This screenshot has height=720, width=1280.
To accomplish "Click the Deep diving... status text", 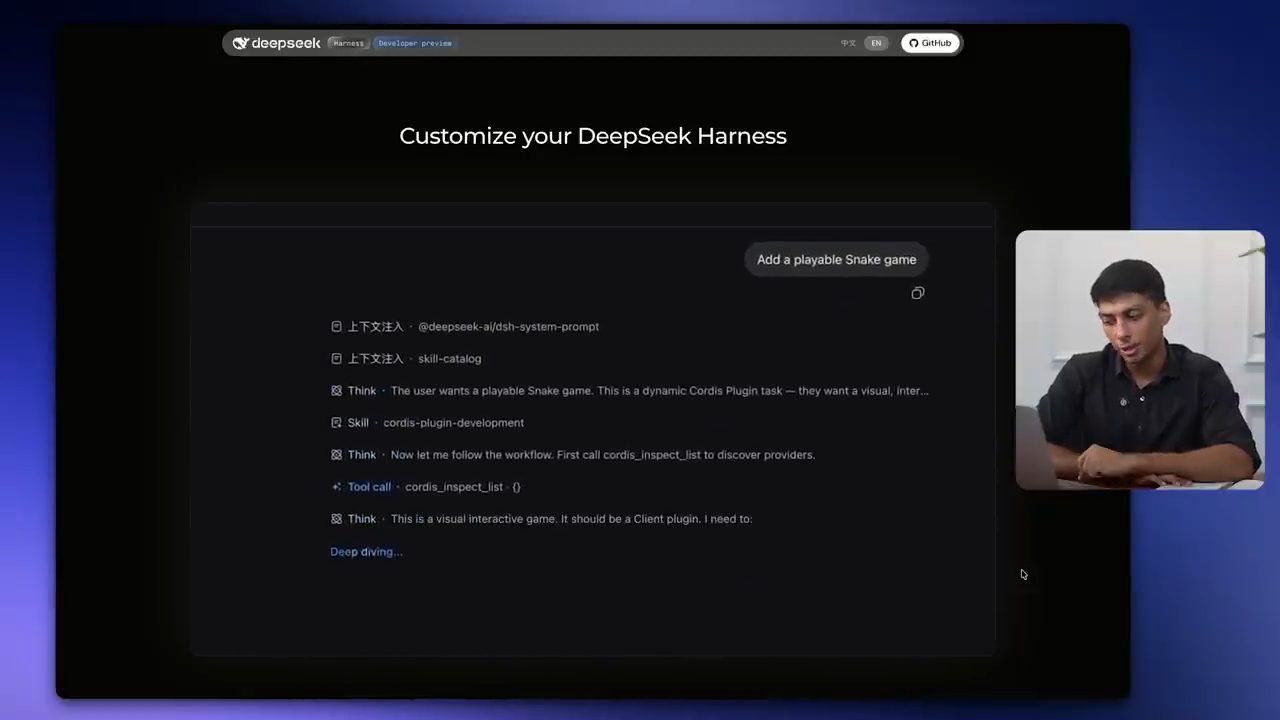I will [366, 552].
